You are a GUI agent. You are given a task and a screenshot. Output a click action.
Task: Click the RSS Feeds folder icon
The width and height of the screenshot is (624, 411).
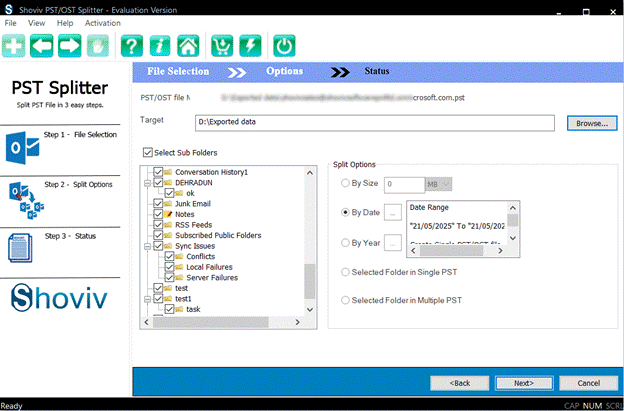[168, 225]
